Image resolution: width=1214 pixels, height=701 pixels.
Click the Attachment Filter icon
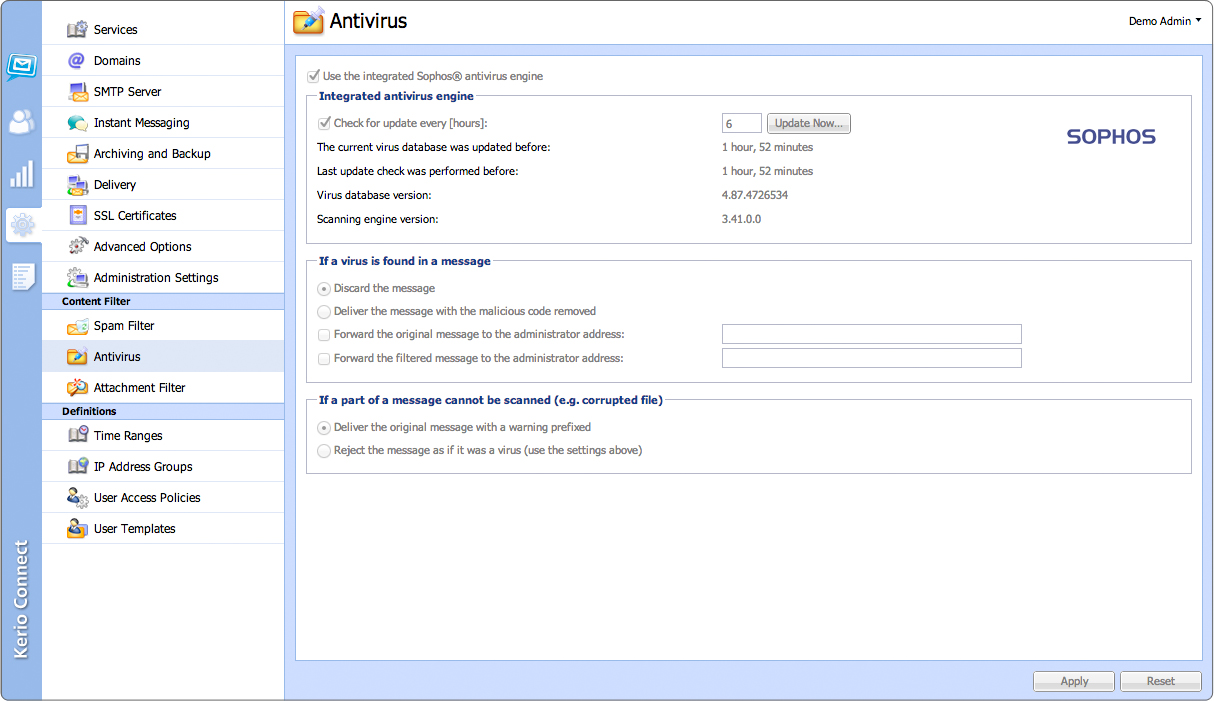[x=77, y=388]
